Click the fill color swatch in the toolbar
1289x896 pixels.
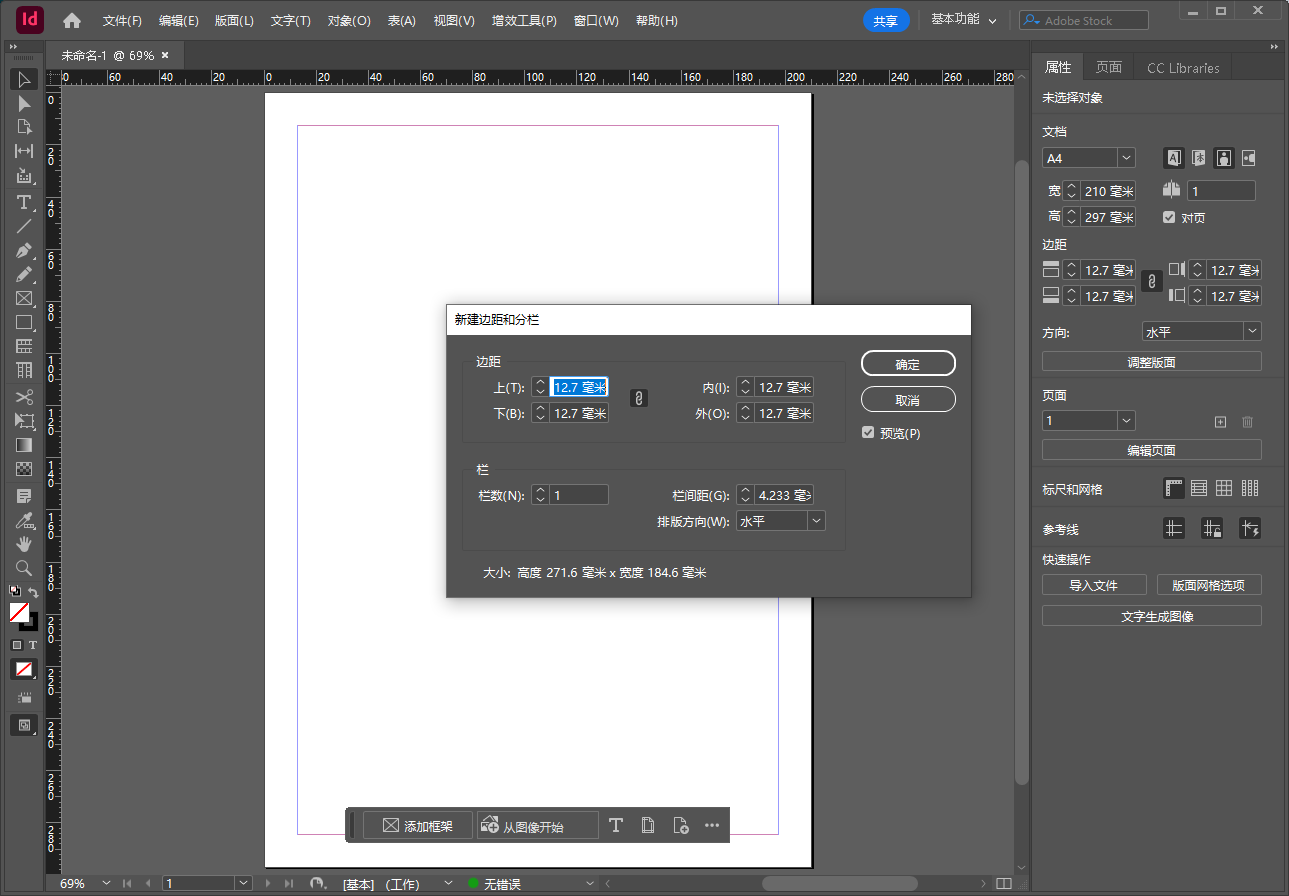click(20, 613)
